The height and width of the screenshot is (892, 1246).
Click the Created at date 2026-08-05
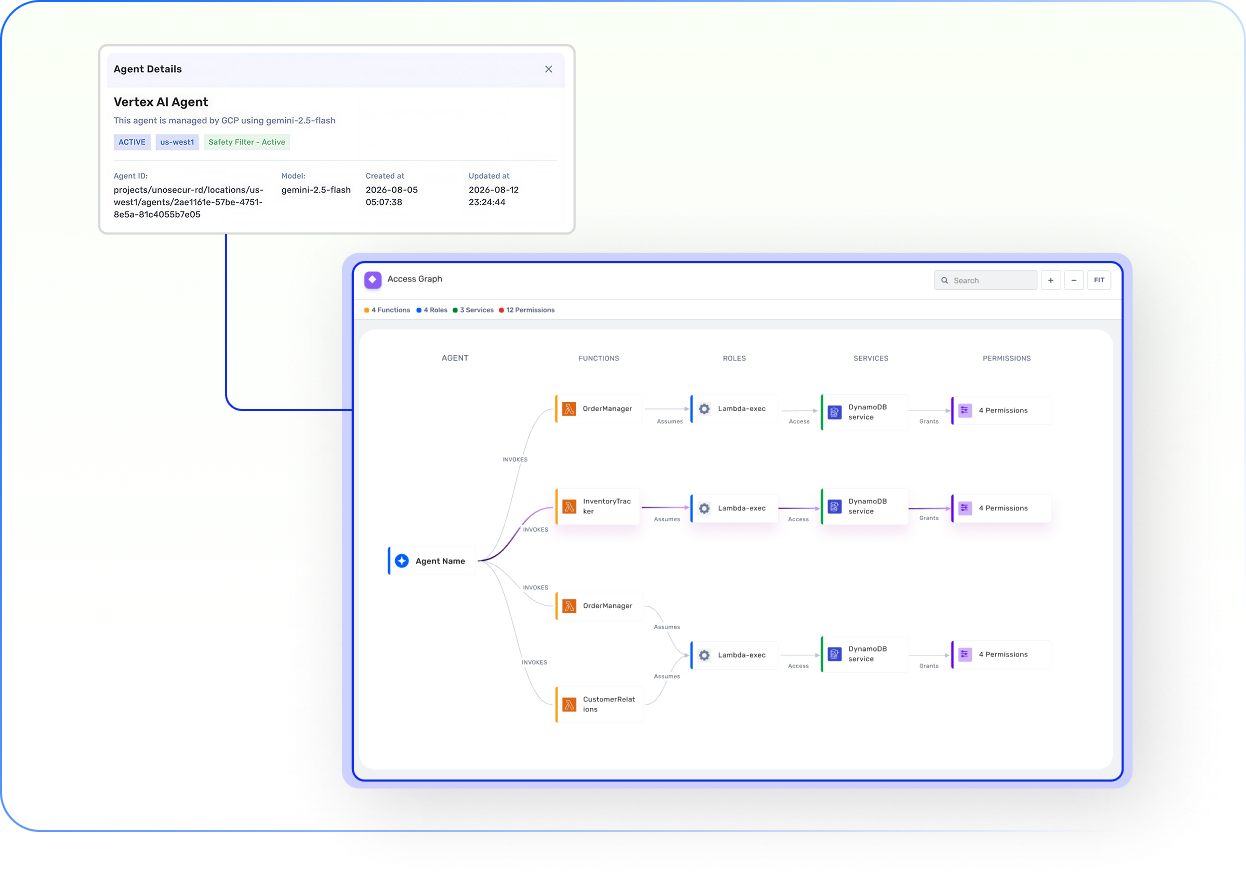pos(392,190)
